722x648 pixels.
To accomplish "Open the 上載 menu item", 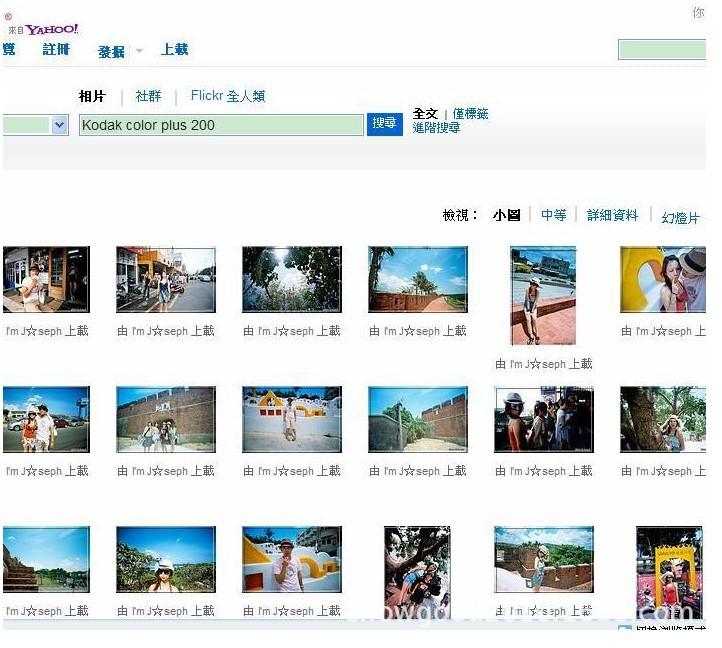I will (x=174, y=50).
